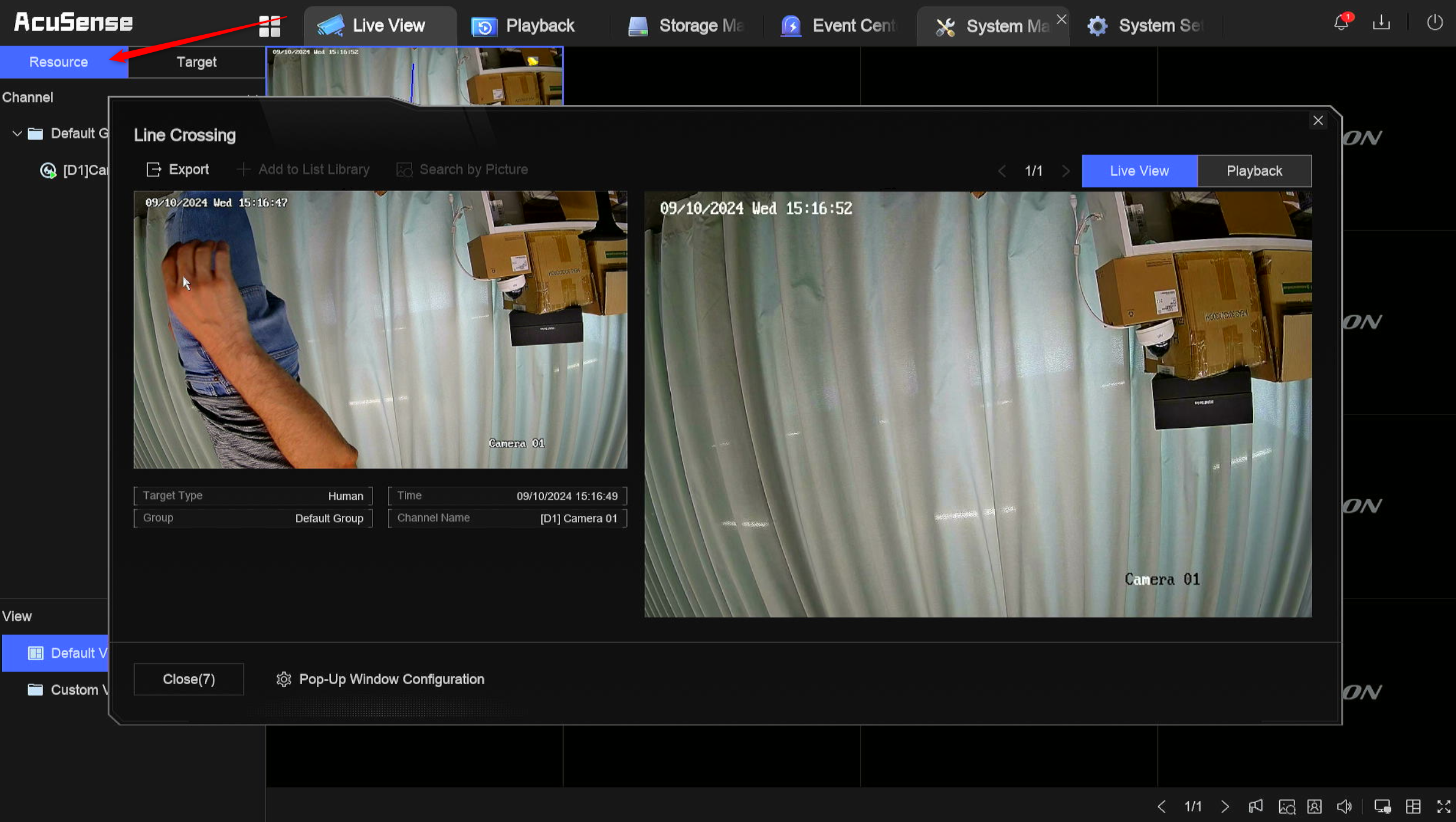
Task: Click the event announcement megaphone icon
Action: coord(1256,806)
